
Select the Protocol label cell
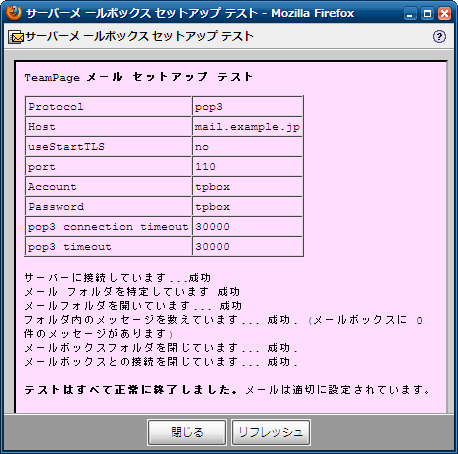(x=108, y=107)
